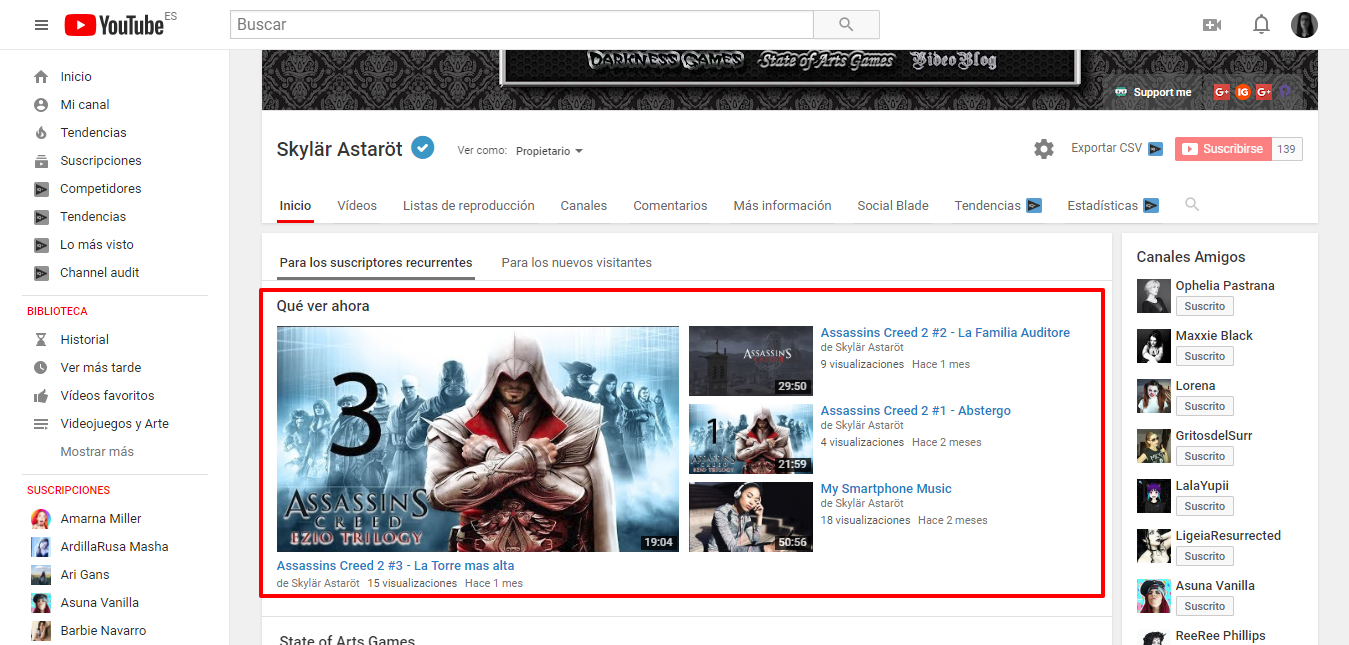Viewport: 1349px width, 645px height.
Task: Click the Suscripciones sidebar icon
Action: pos(41,161)
